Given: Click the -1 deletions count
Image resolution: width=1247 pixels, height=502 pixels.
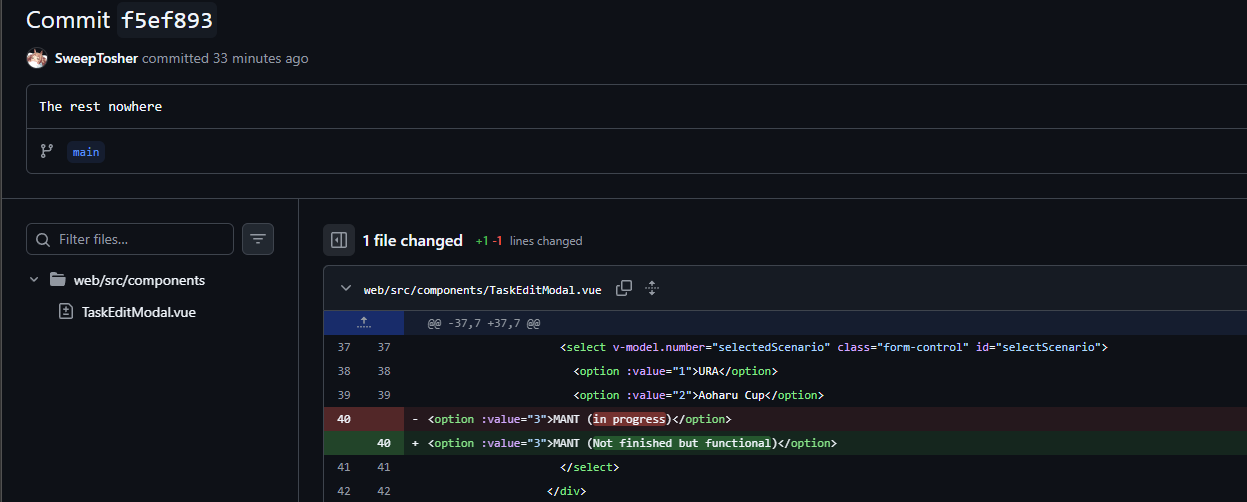Looking at the screenshot, I should [x=497, y=241].
